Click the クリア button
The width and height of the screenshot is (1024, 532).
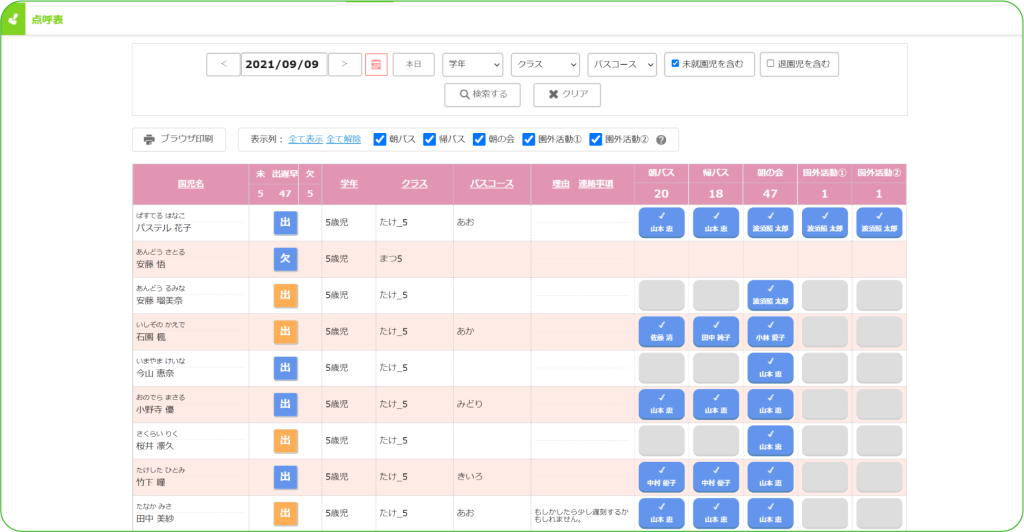pyautogui.click(x=567, y=95)
